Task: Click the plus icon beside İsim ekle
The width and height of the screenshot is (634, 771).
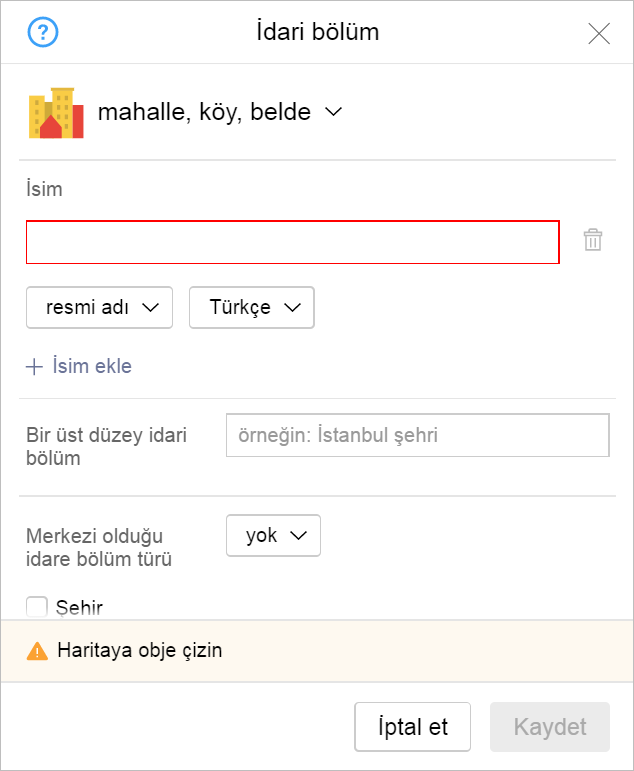Action: 34,367
